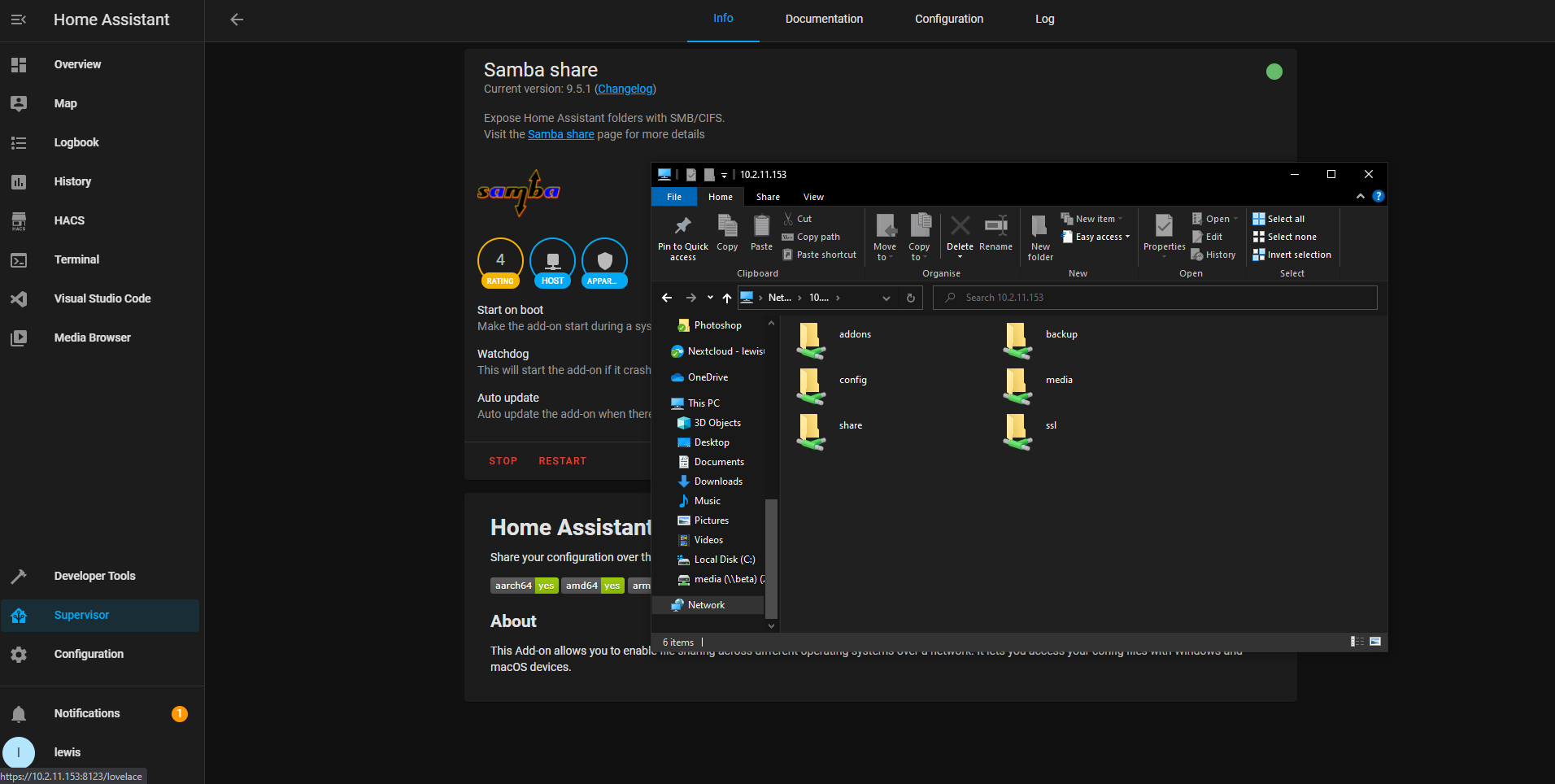Open the Samba share details link
The image size is (1555, 784).
pos(561,134)
